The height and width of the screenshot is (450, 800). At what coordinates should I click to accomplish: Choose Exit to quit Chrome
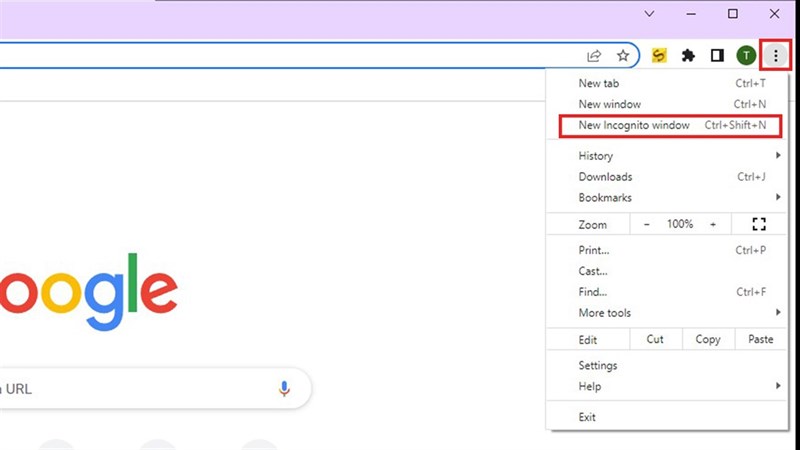(667, 417)
